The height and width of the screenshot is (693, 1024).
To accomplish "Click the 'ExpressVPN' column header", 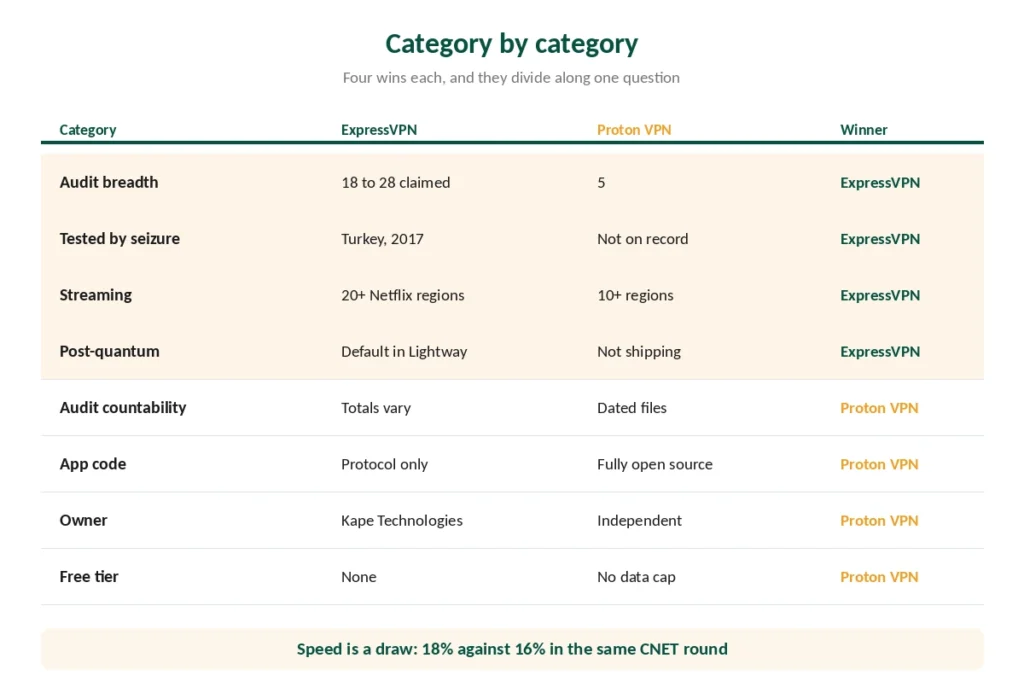I will pos(379,129).
